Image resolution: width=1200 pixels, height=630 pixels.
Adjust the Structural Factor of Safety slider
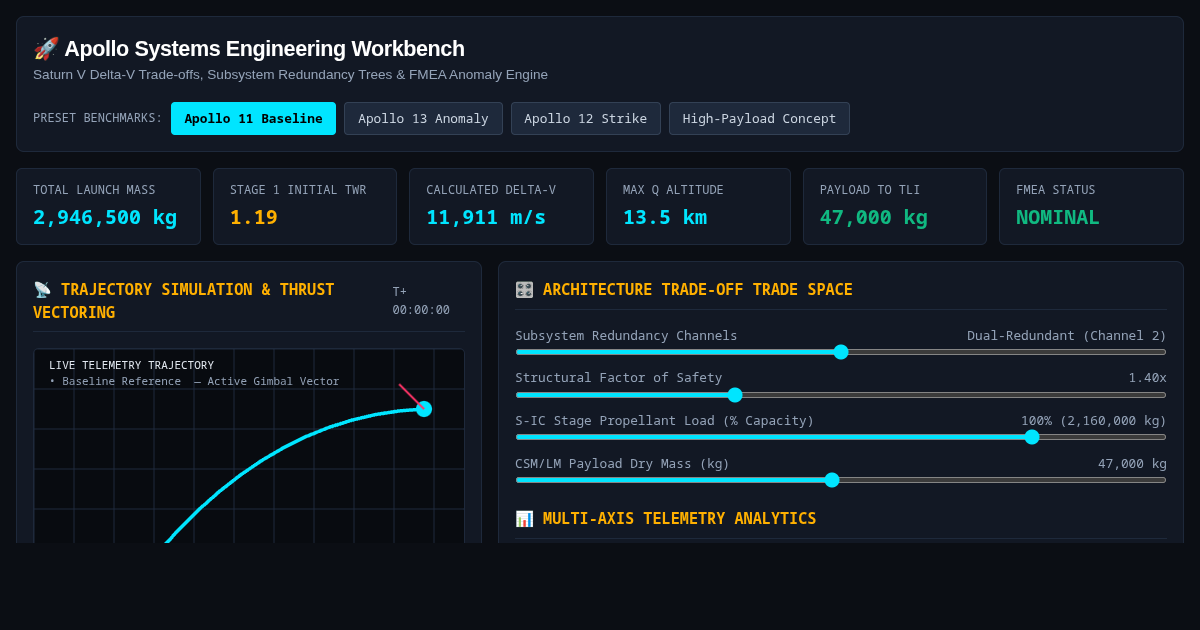(x=841, y=395)
